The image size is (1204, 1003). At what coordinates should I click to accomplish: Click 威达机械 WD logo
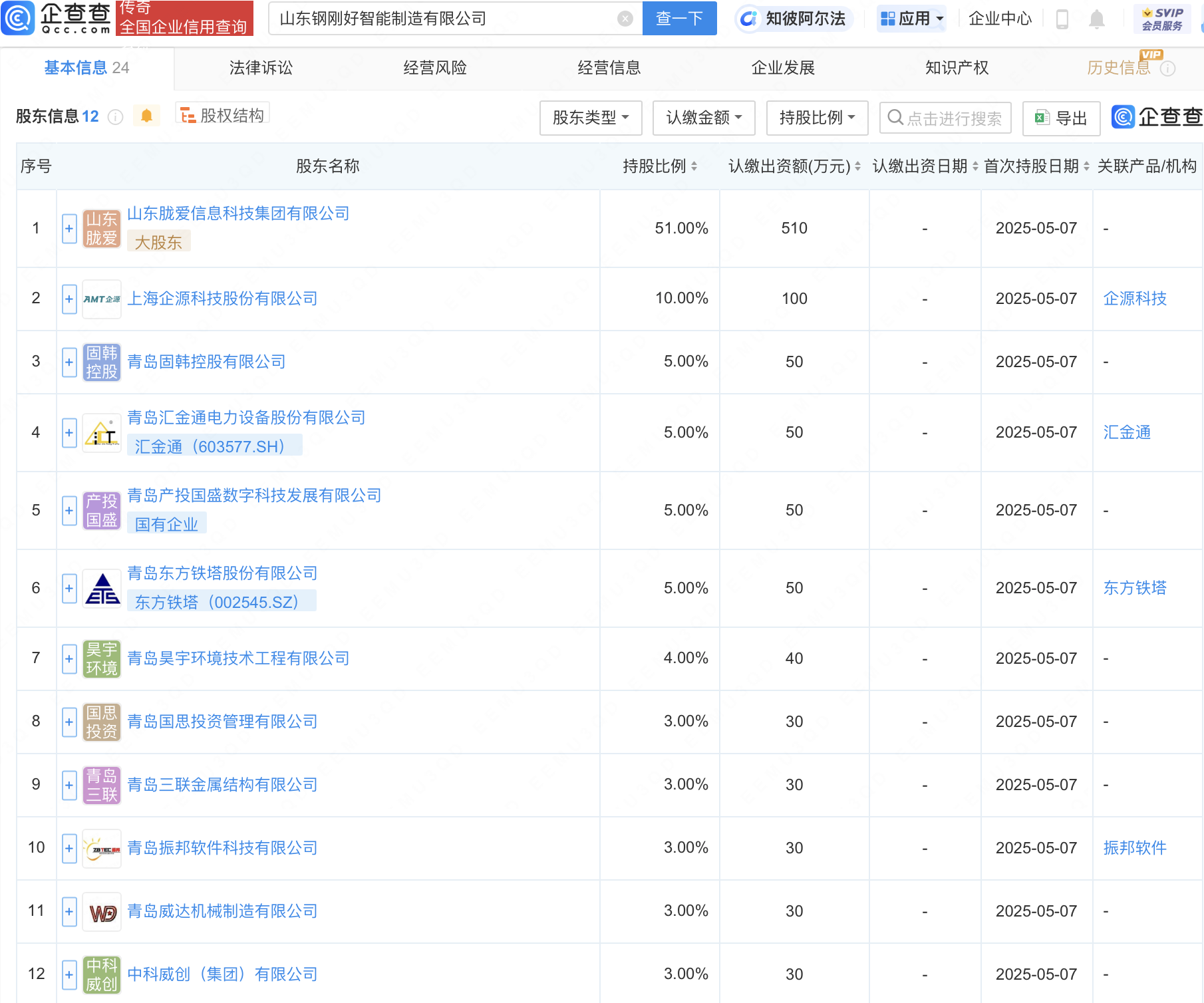pos(102,912)
